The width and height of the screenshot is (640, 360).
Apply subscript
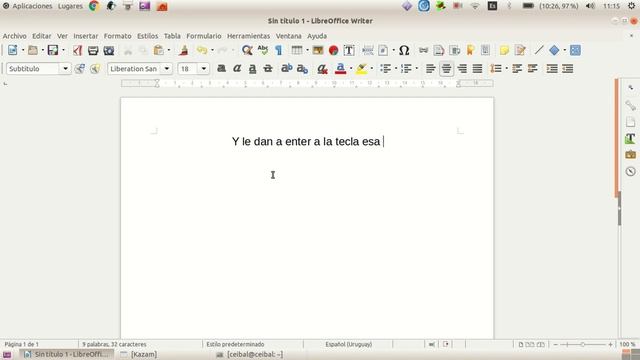click(x=302, y=69)
